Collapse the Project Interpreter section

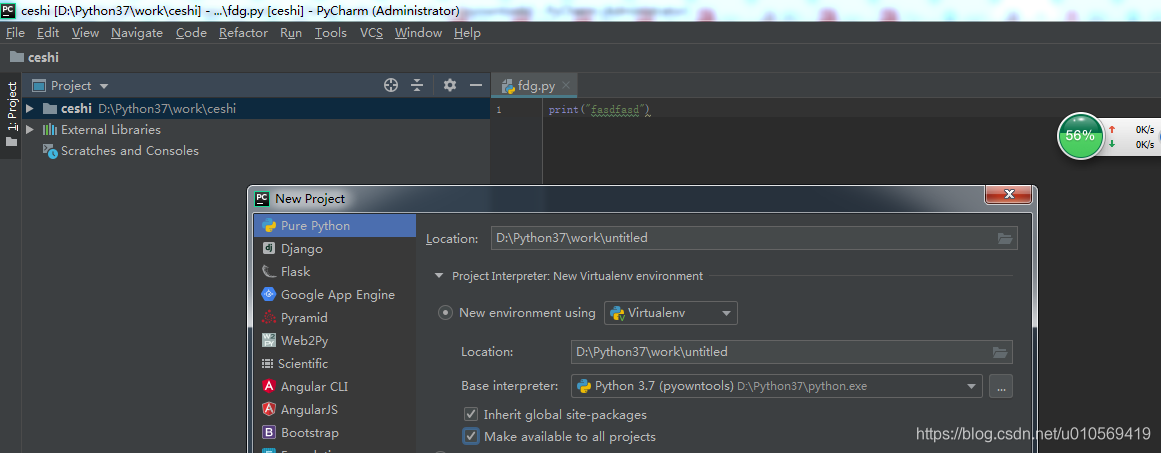pos(440,276)
